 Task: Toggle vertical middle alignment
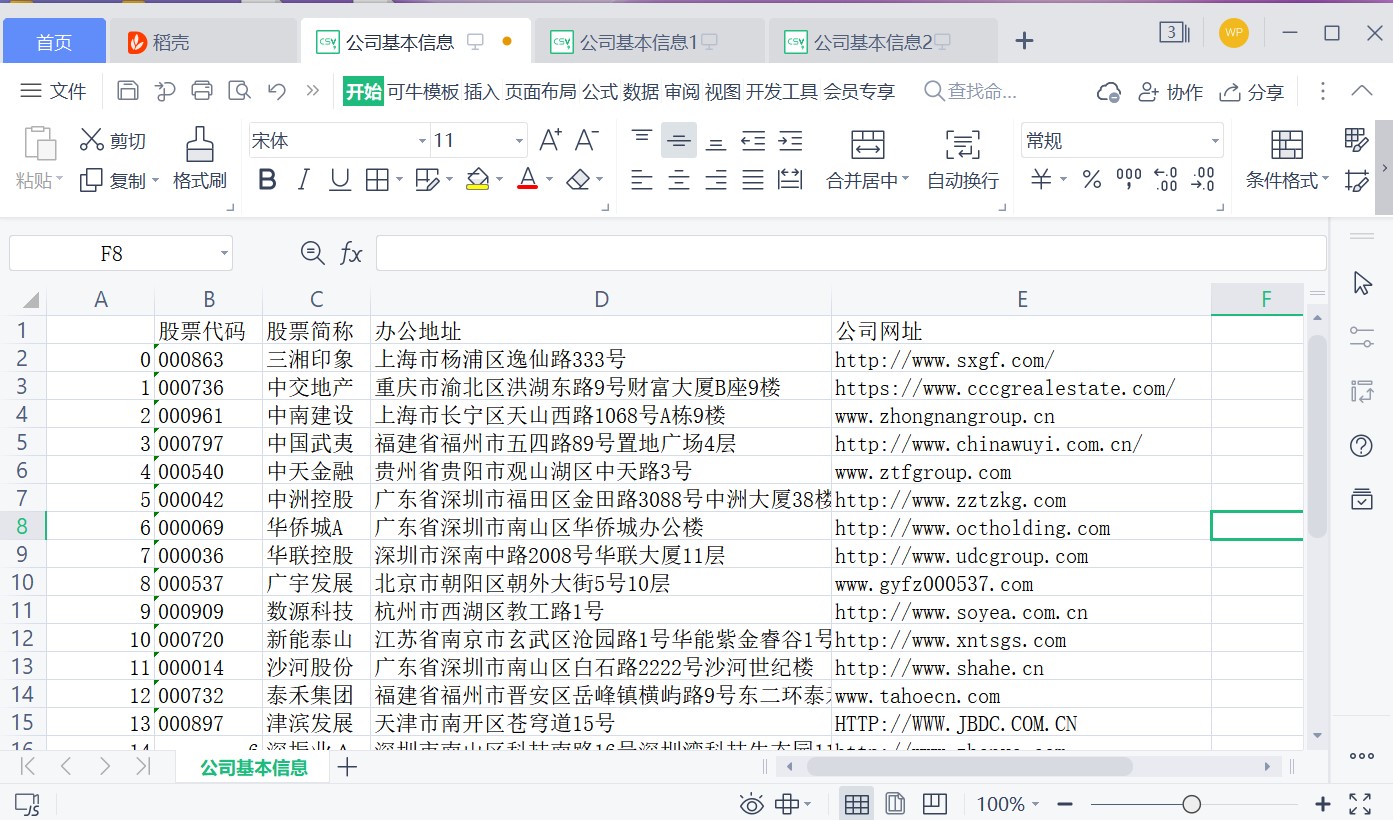[679, 140]
